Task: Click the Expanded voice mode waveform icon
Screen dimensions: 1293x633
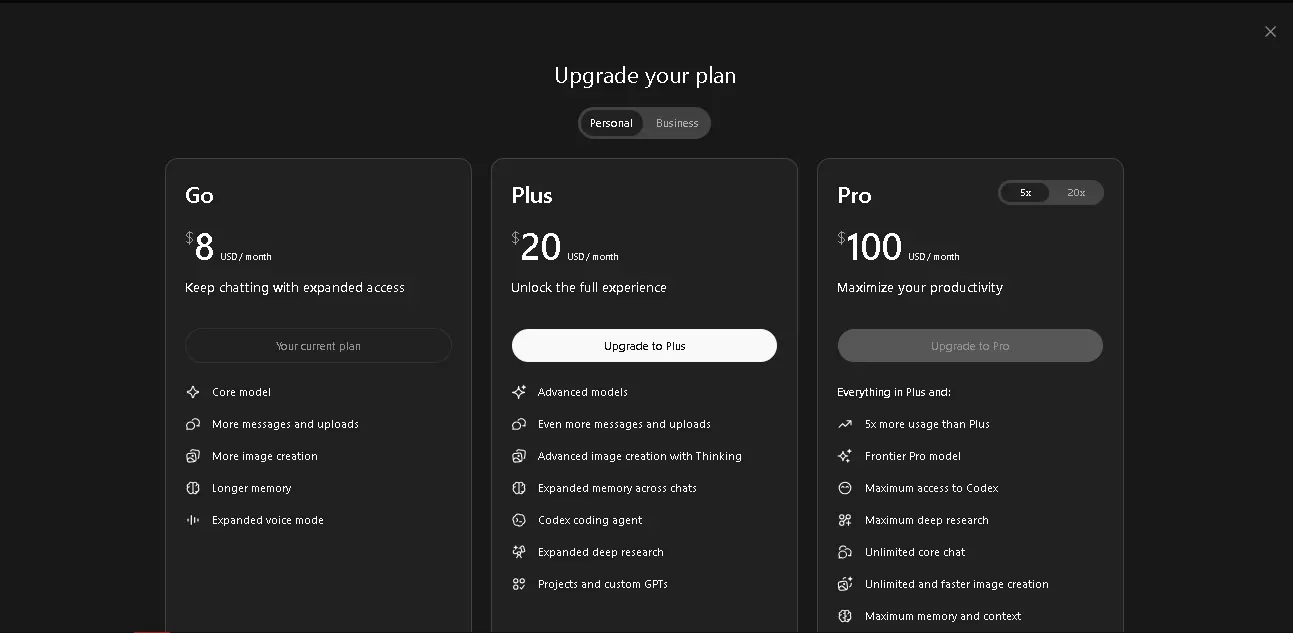Action: pyautogui.click(x=193, y=520)
